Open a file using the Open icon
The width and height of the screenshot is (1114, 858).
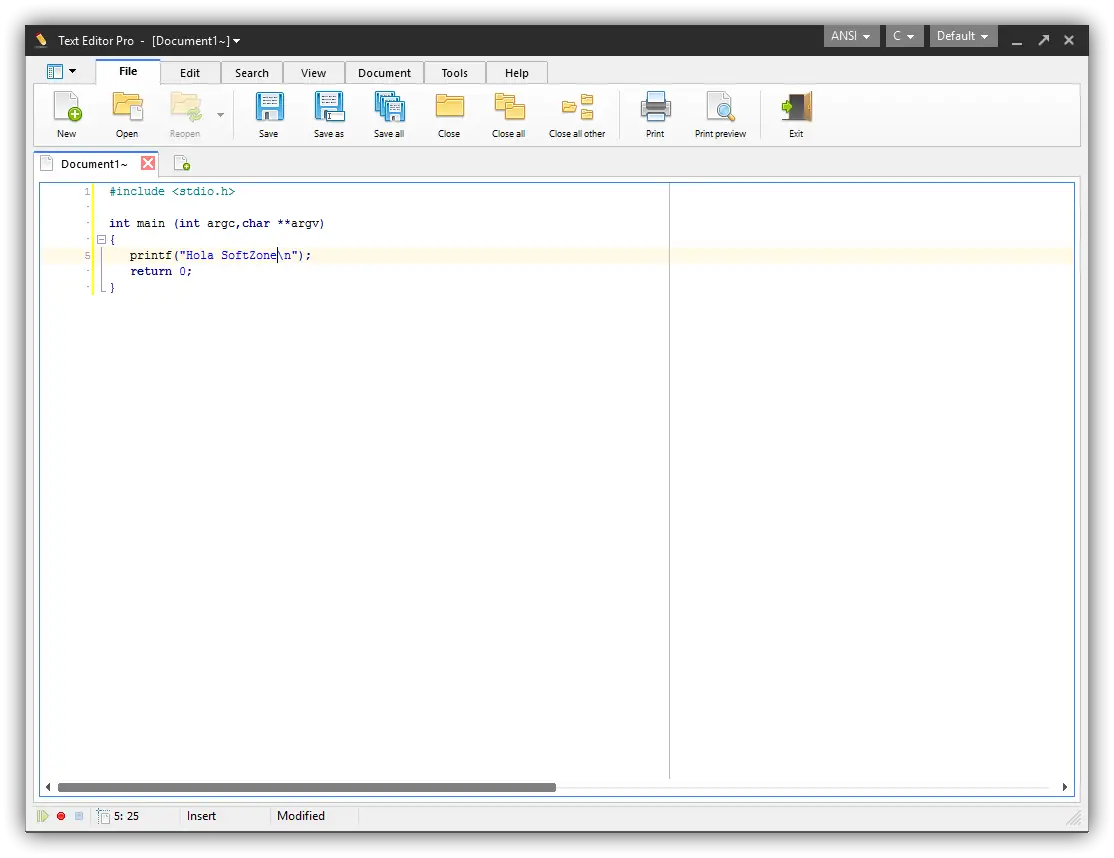(128, 107)
